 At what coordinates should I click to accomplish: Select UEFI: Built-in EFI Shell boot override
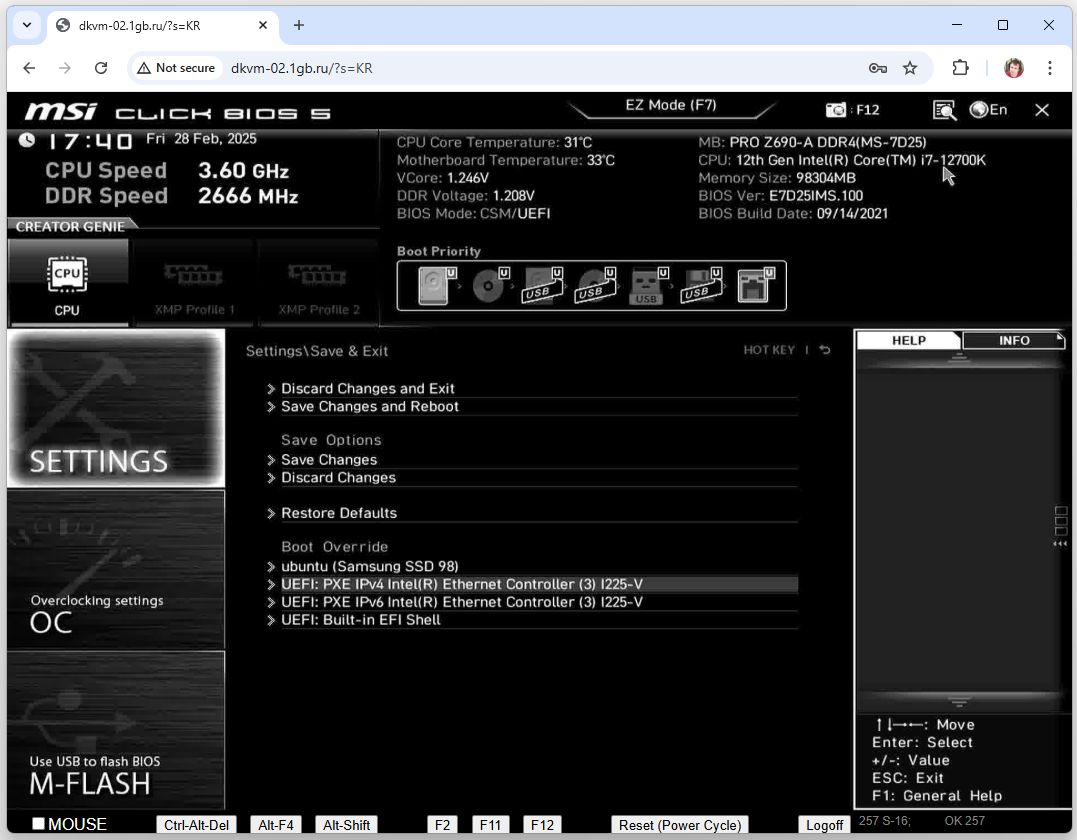click(x=360, y=620)
